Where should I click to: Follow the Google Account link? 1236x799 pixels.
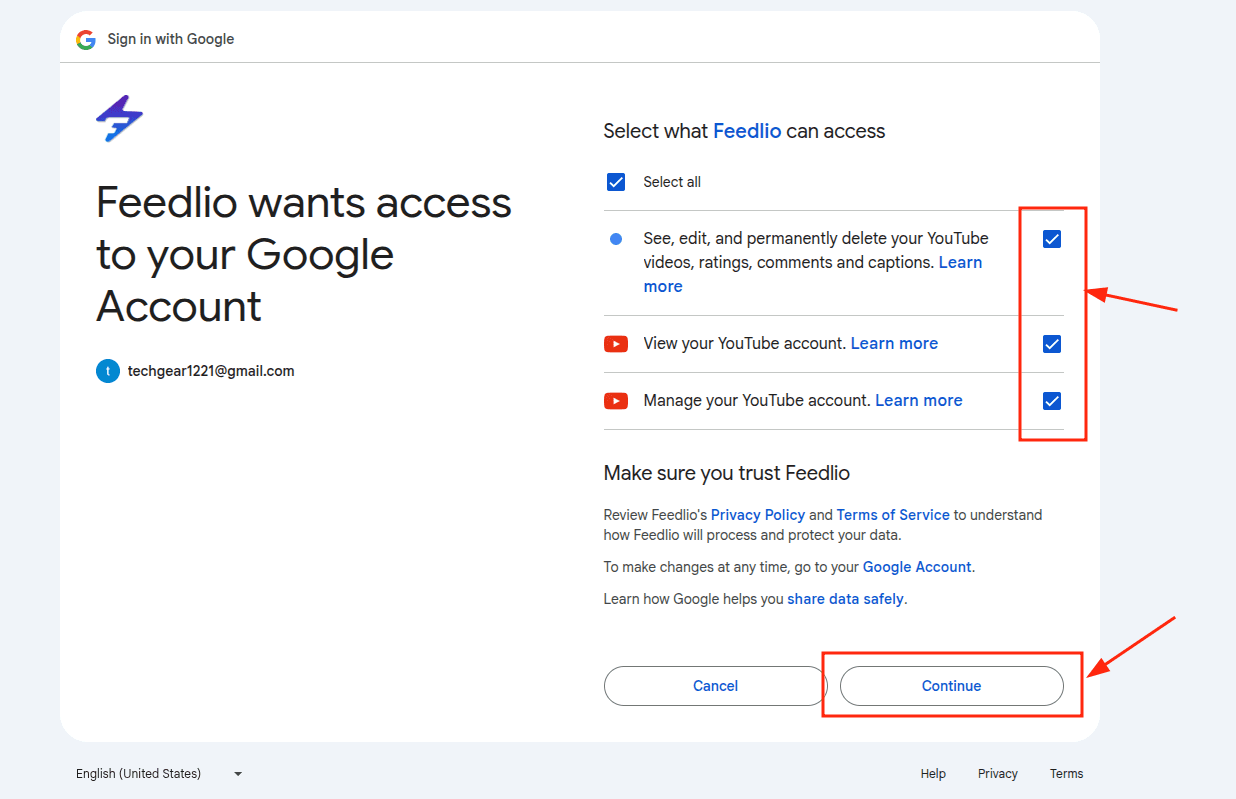916,567
